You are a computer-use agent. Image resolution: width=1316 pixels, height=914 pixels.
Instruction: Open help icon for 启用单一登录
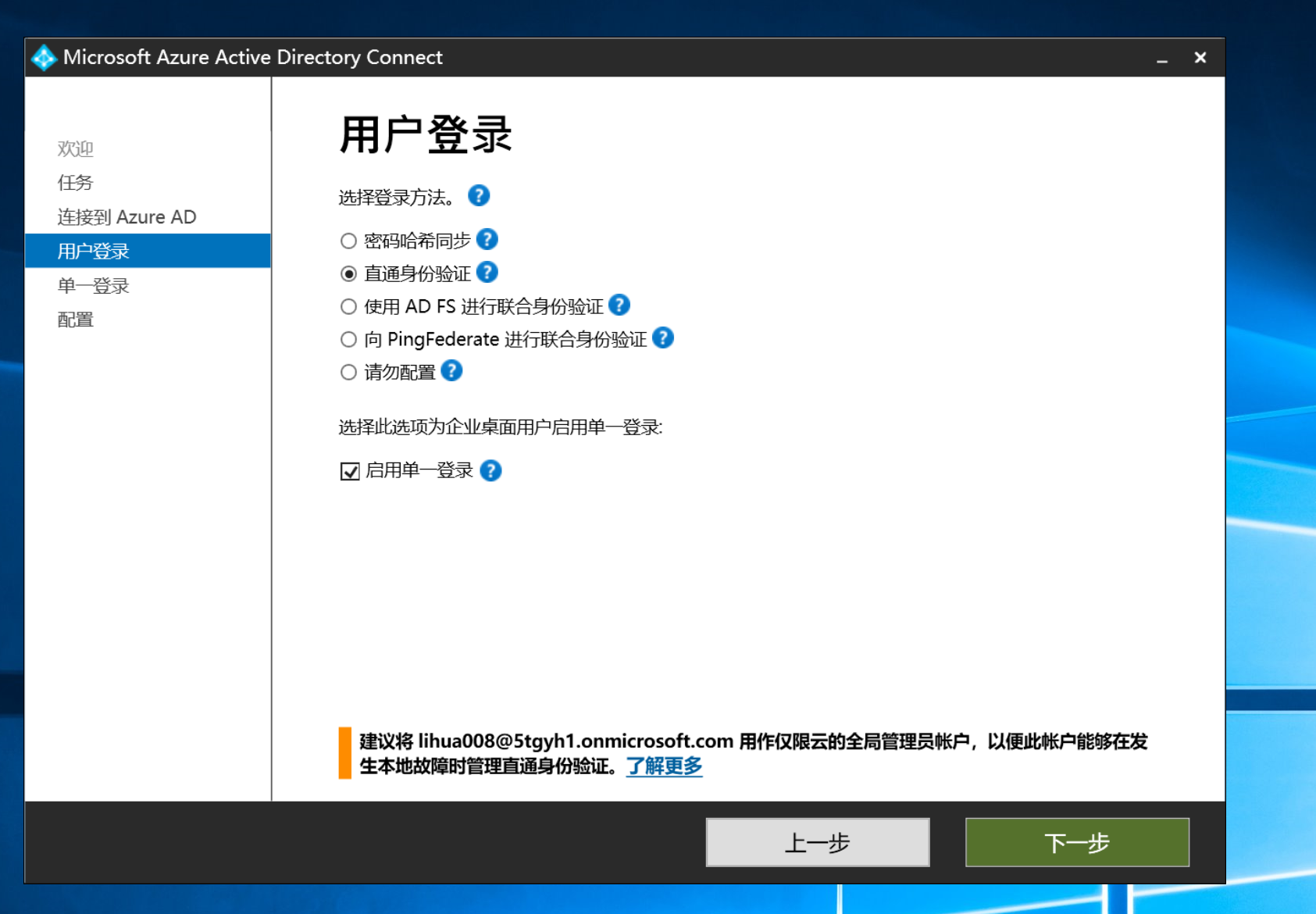click(x=490, y=470)
